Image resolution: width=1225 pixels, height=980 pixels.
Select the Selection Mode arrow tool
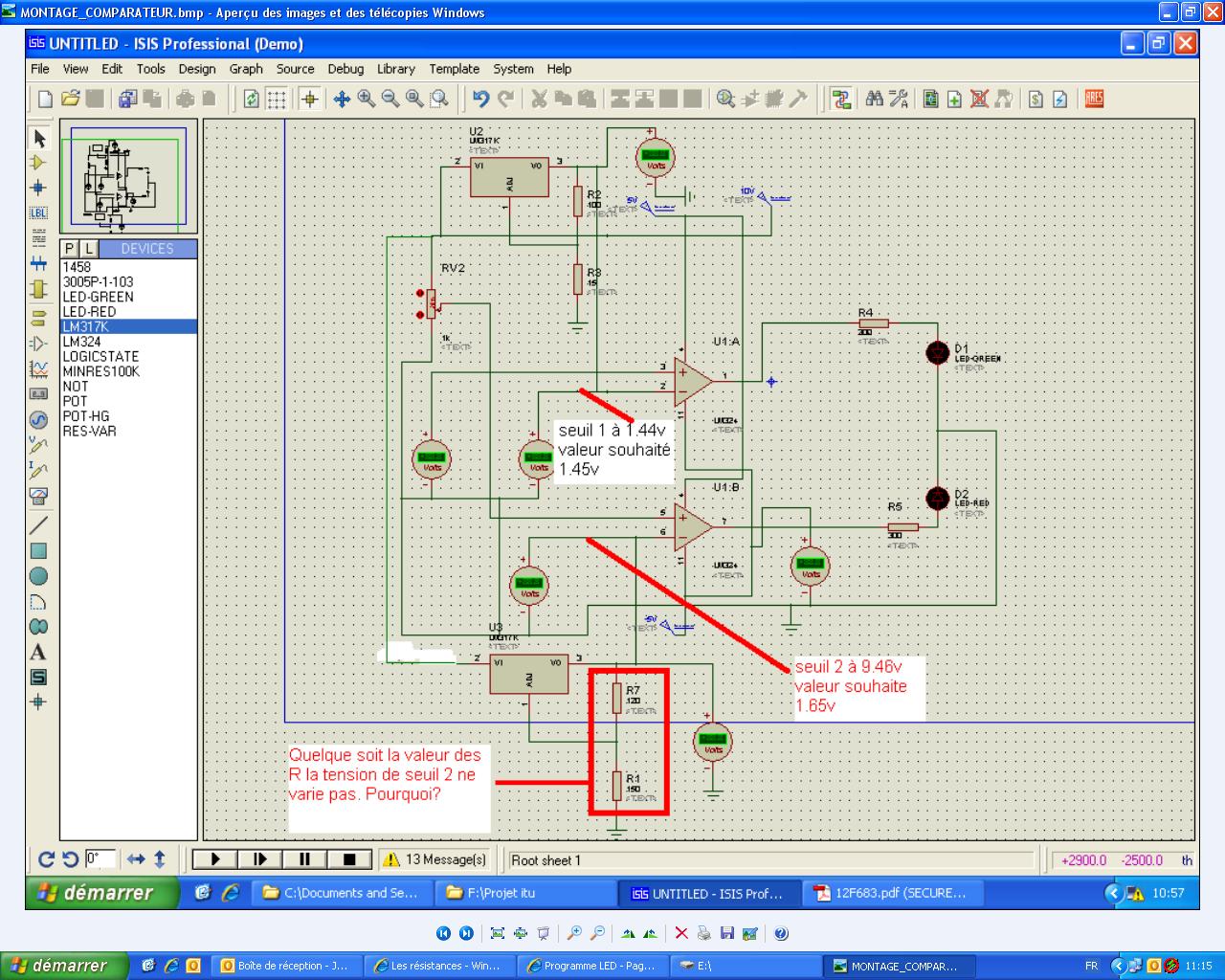pos(38,138)
